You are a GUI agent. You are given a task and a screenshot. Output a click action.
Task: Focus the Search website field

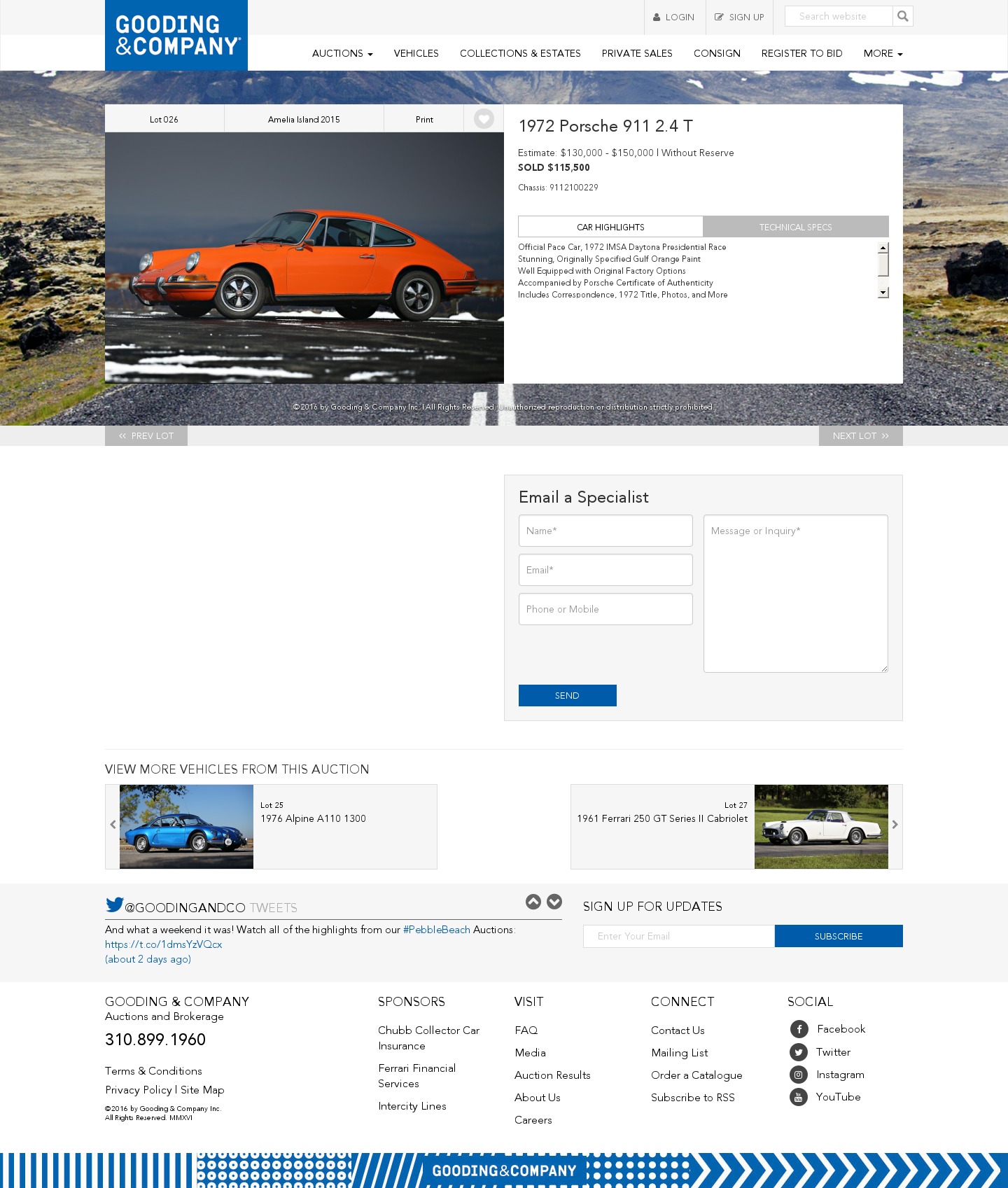point(839,16)
